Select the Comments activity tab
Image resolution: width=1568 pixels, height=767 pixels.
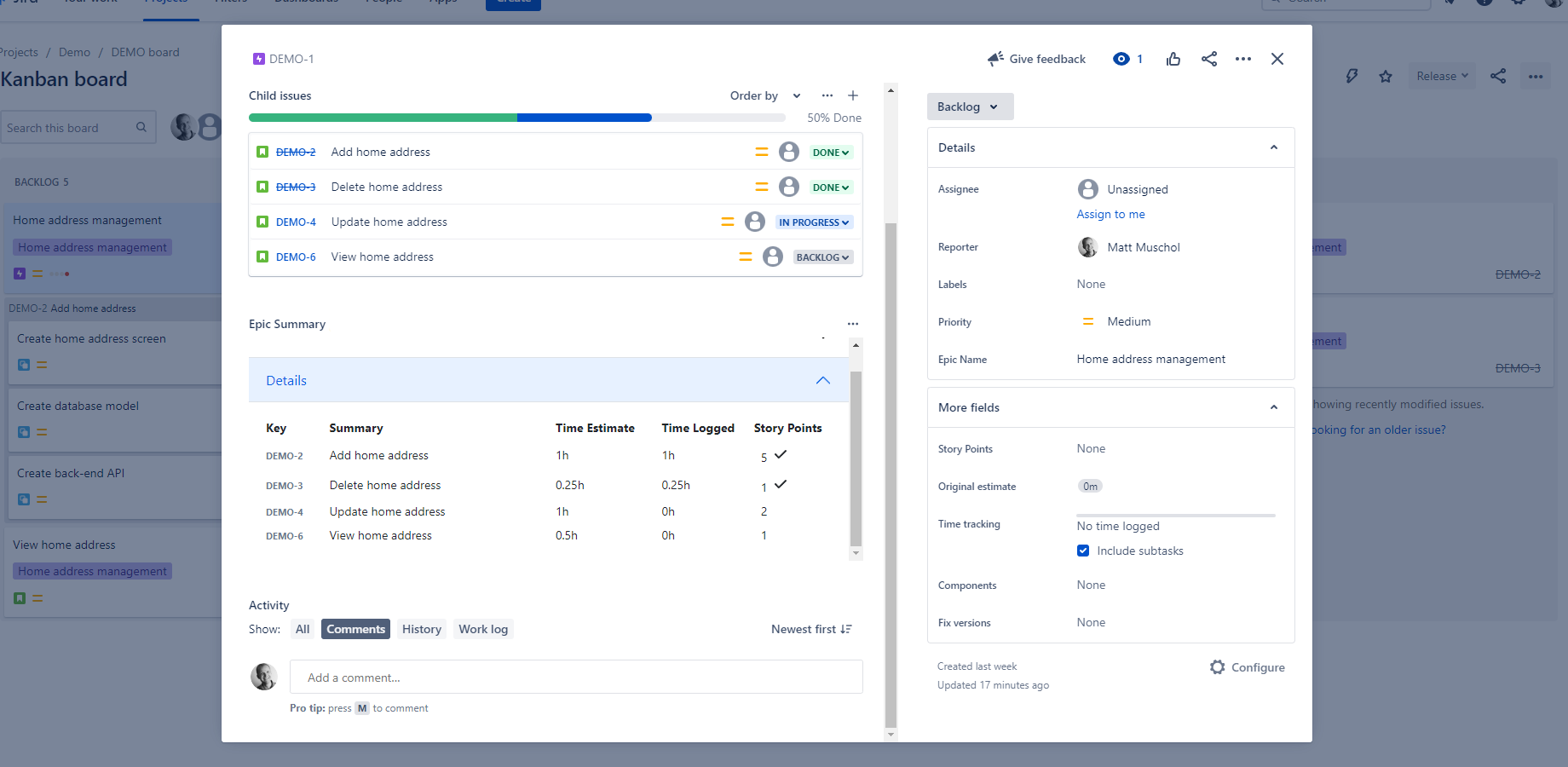tap(355, 629)
